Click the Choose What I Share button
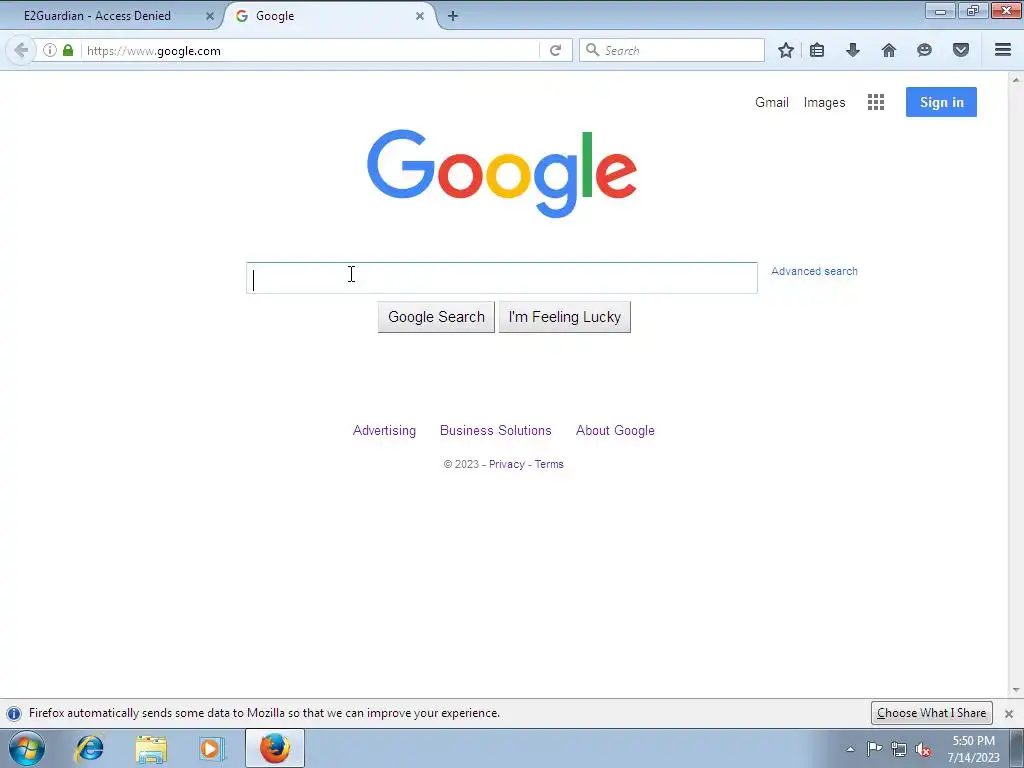1024x768 pixels. [x=931, y=713]
